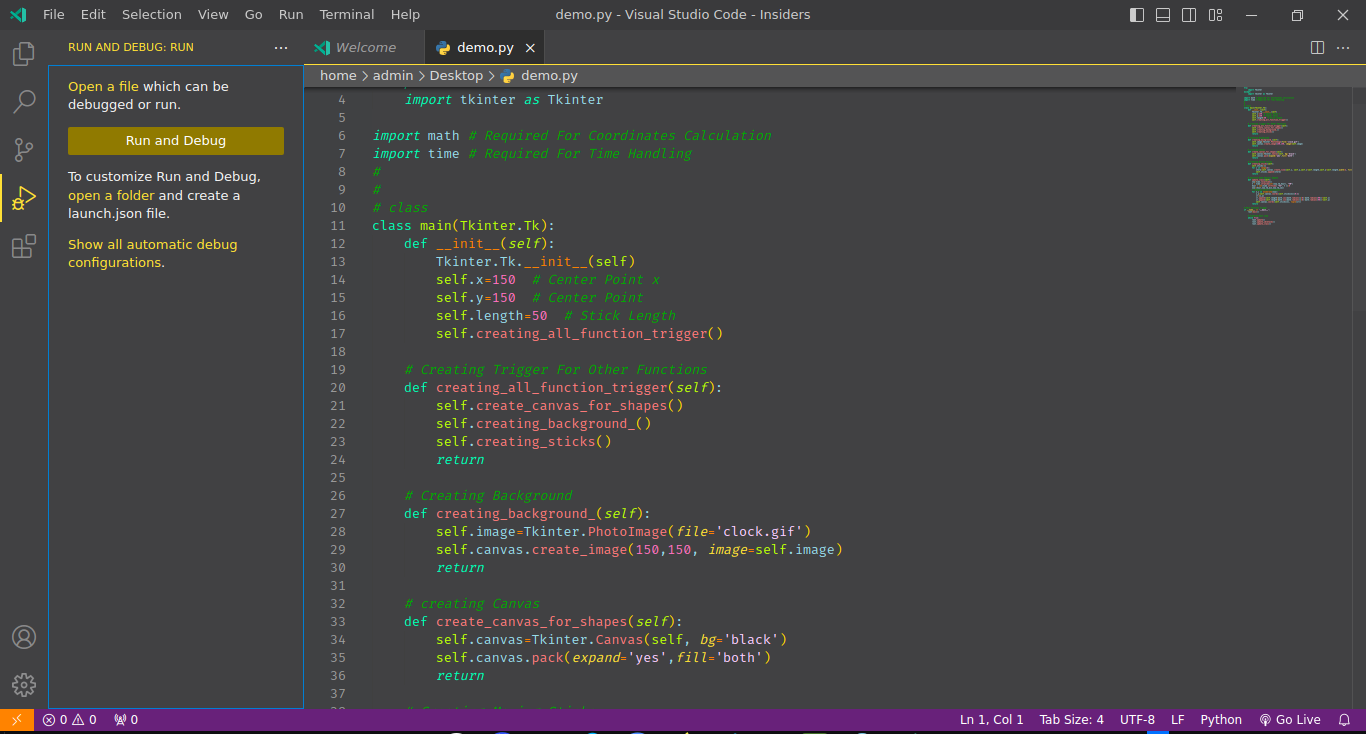
Task: Change indentation via Tab Size: 4
Action: point(1072,720)
